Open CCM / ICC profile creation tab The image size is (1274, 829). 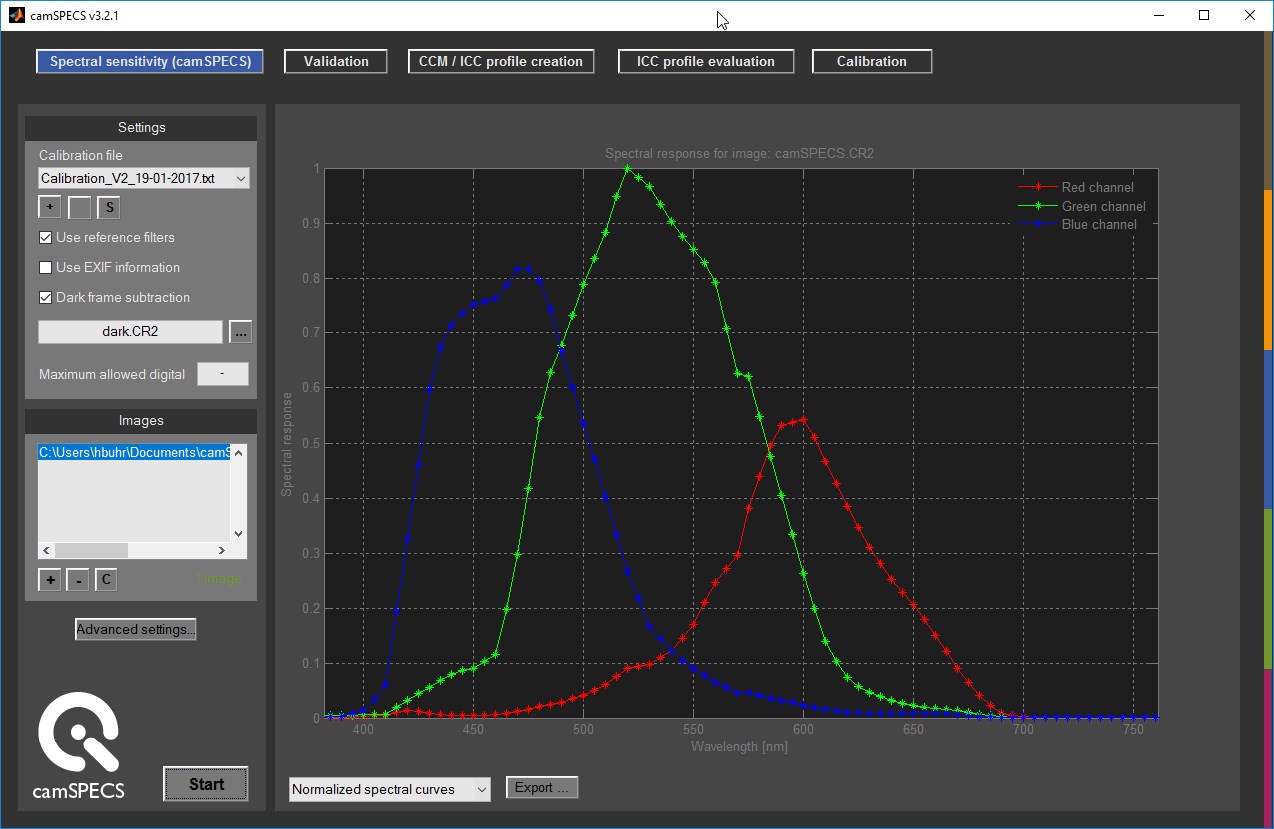pyautogui.click(x=501, y=61)
